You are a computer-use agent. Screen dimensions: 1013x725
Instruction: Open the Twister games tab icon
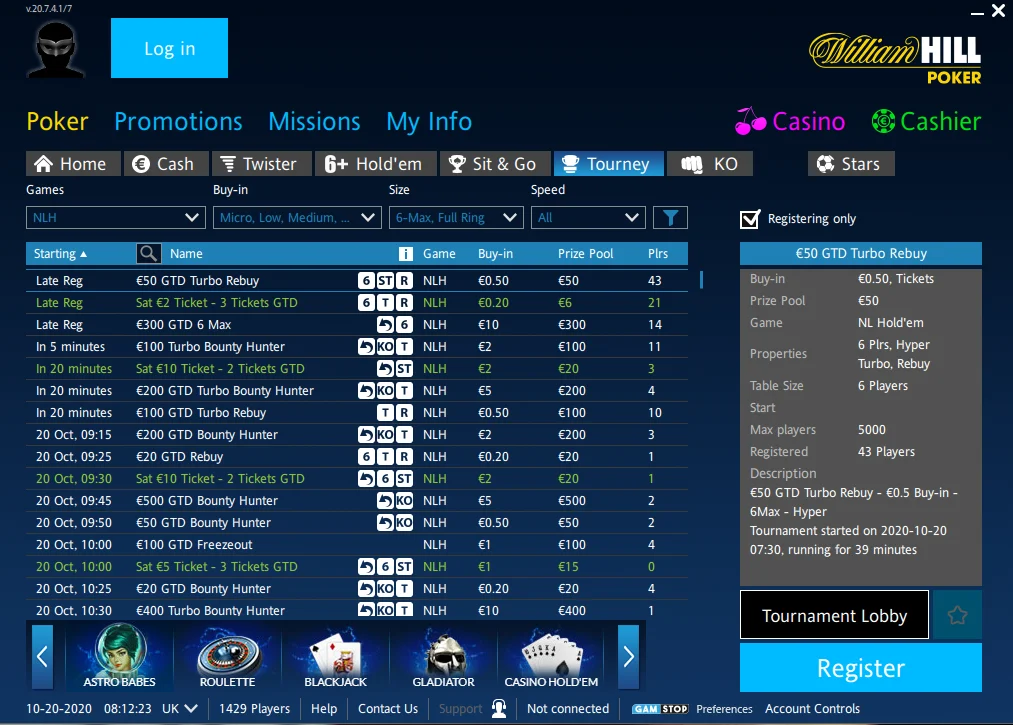point(227,163)
